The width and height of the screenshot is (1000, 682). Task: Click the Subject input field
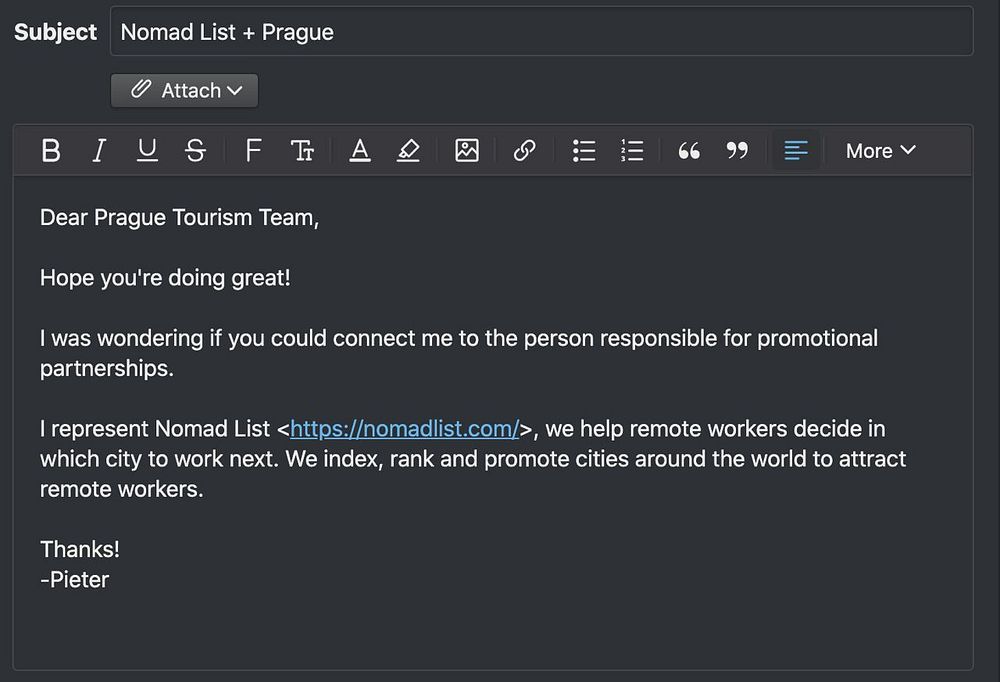[x=540, y=32]
